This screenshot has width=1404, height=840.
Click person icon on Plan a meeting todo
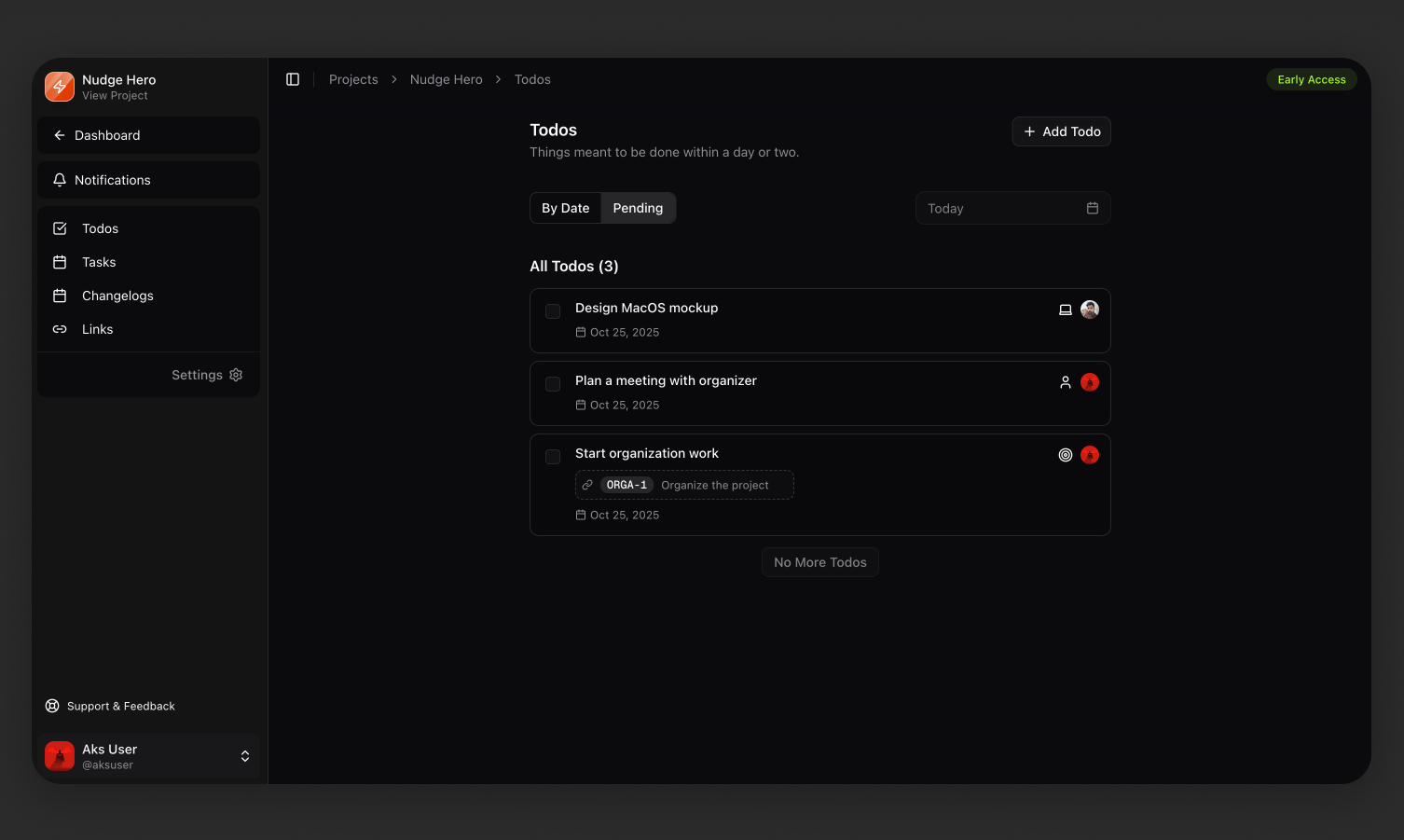[1066, 382]
